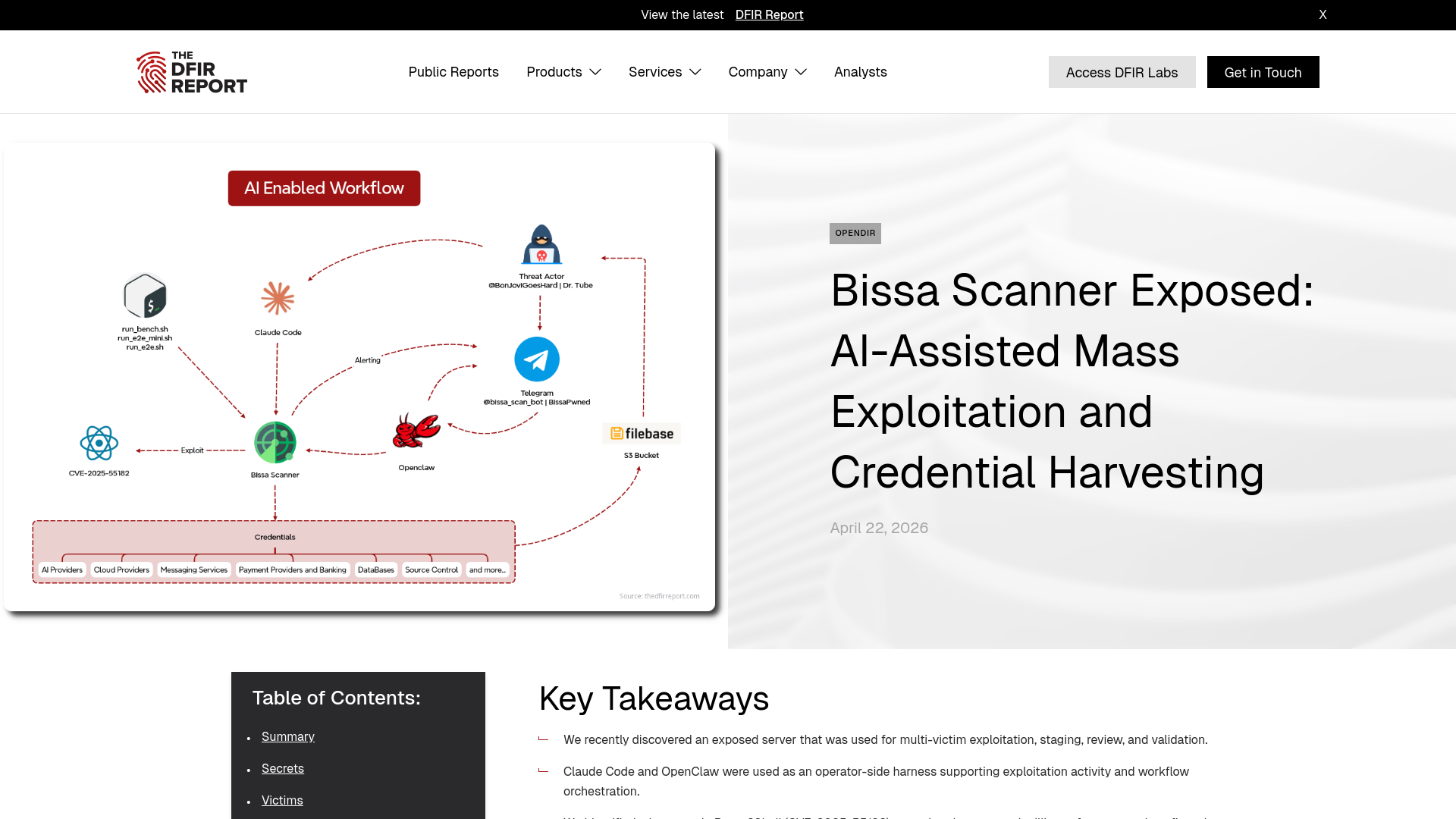Viewport: 1456px width, 819px height.
Task: Click the Table of Contents heading
Action: point(336,698)
